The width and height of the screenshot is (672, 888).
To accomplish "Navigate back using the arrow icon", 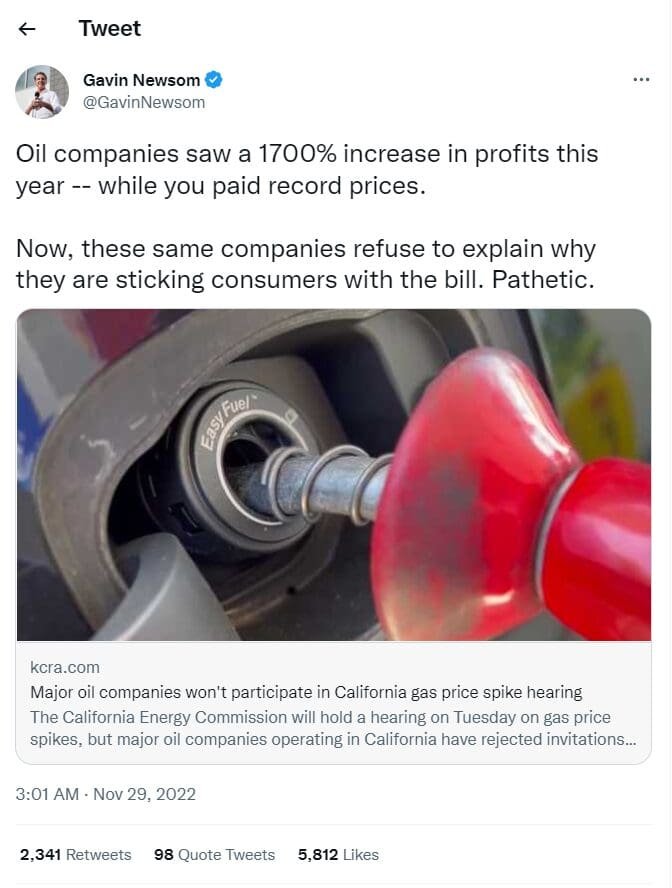I will point(26,29).
